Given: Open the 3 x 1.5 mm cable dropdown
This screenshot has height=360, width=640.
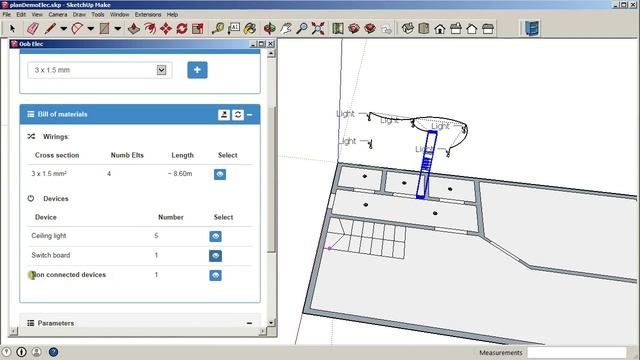Looking at the screenshot, I should [100, 70].
